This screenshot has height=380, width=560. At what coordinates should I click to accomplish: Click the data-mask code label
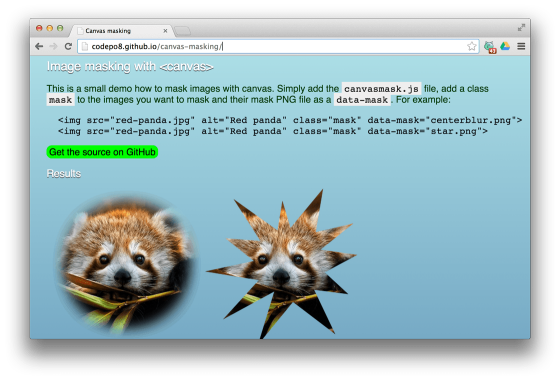click(362, 100)
